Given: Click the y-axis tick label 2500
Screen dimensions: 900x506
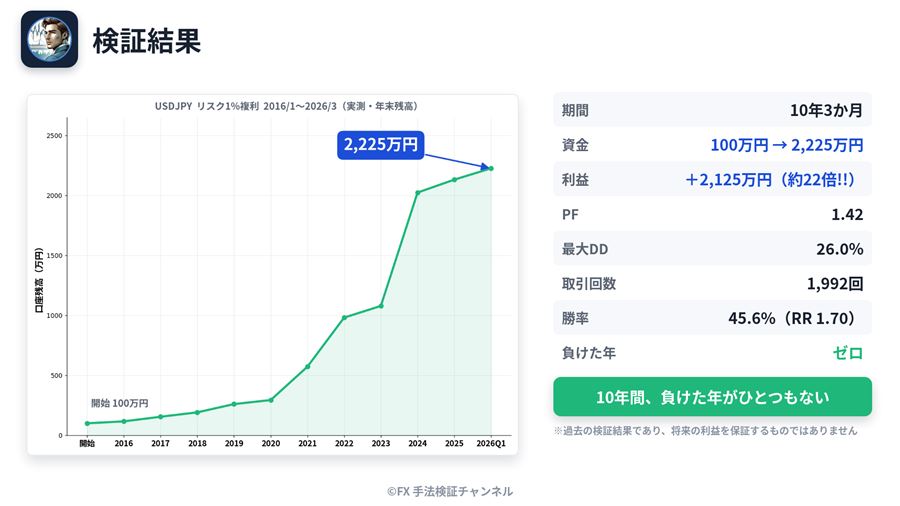Looking at the screenshot, I should pos(55,136).
